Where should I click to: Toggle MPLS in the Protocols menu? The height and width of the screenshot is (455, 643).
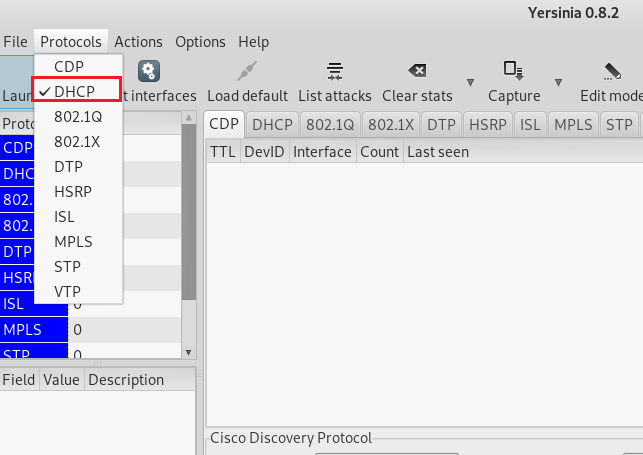pos(78,242)
